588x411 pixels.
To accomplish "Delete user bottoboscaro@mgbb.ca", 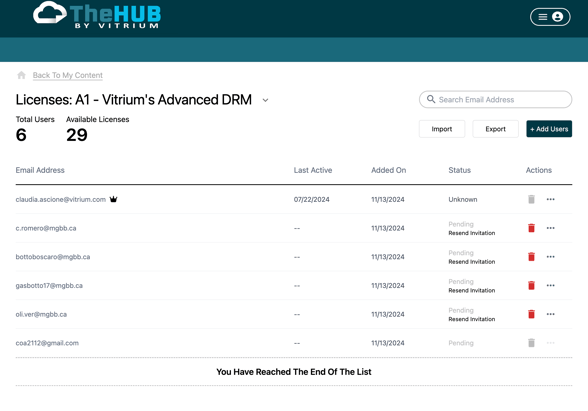I will pyautogui.click(x=531, y=257).
